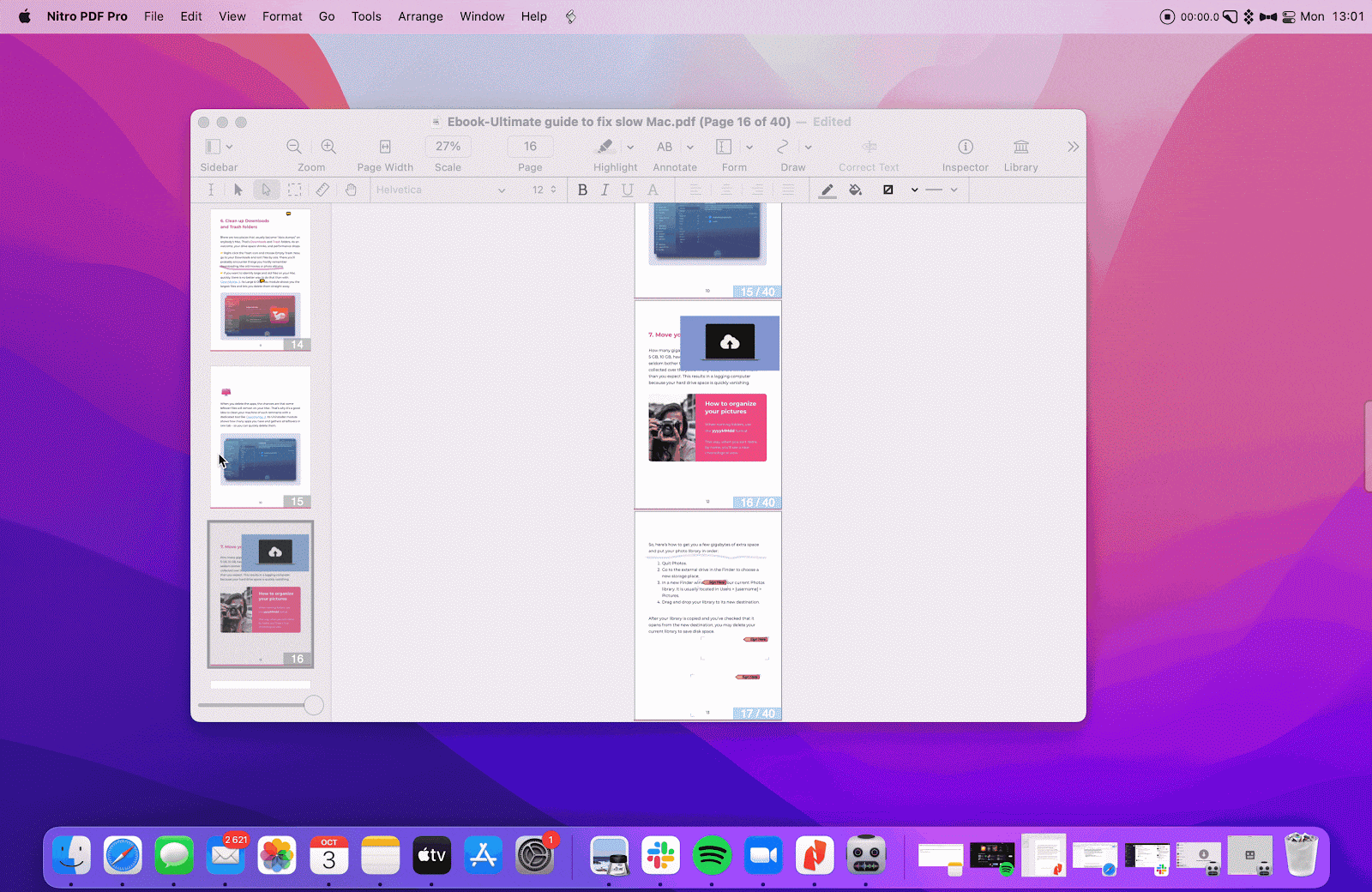Open the Nitro PDF Pro menu
Image resolution: width=1372 pixels, height=892 pixels.
(x=87, y=16)
